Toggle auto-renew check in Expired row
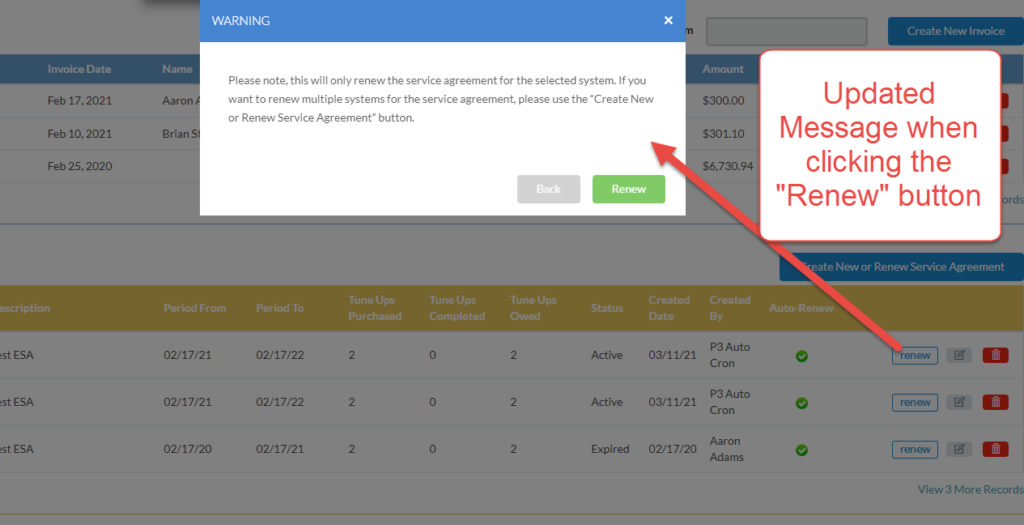The width and height of the screenshot is (1024, 525). pos(801,450)
